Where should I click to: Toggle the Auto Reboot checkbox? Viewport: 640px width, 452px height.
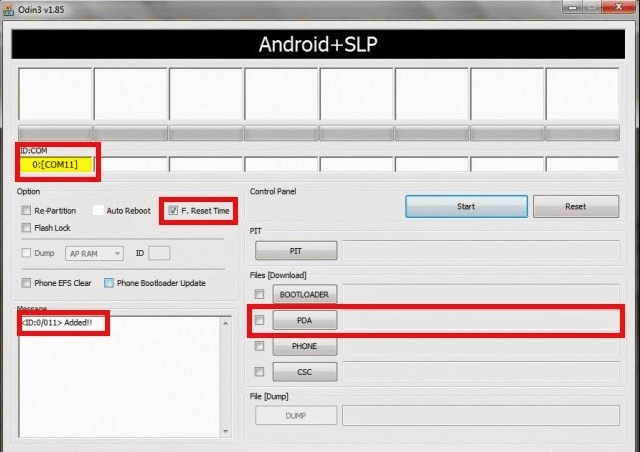pyautogui.click(x=98, y=210)
